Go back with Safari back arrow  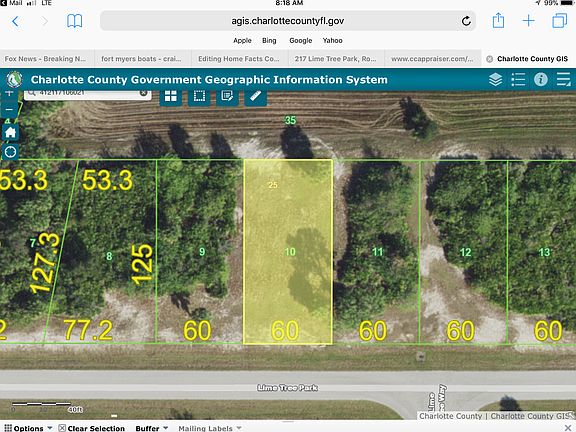(15, 21)
